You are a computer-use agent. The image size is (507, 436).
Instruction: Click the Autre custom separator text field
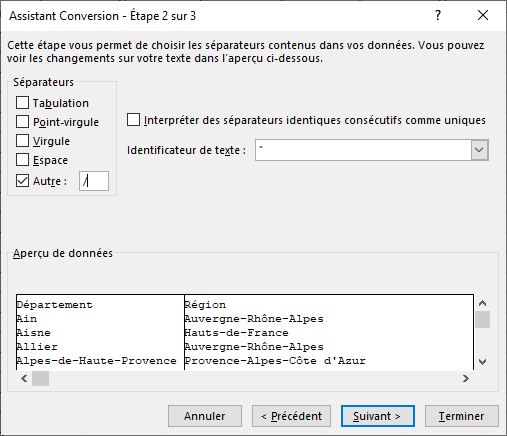click(x=94, y=181)
